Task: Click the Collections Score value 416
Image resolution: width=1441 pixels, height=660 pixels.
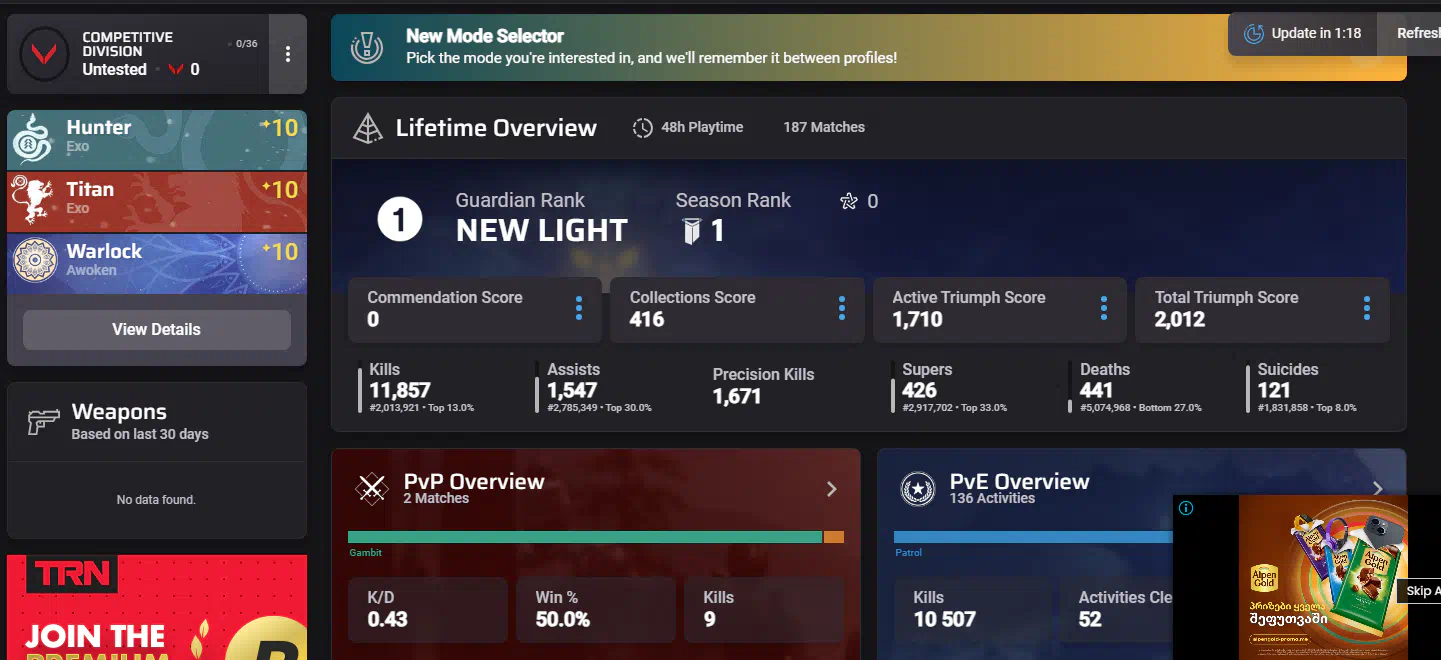Action: 647,320
